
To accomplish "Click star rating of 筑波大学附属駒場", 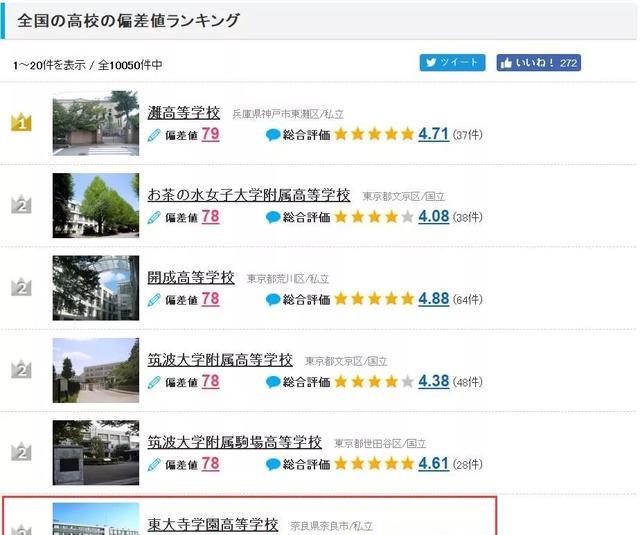I will (x=374, y=464).
